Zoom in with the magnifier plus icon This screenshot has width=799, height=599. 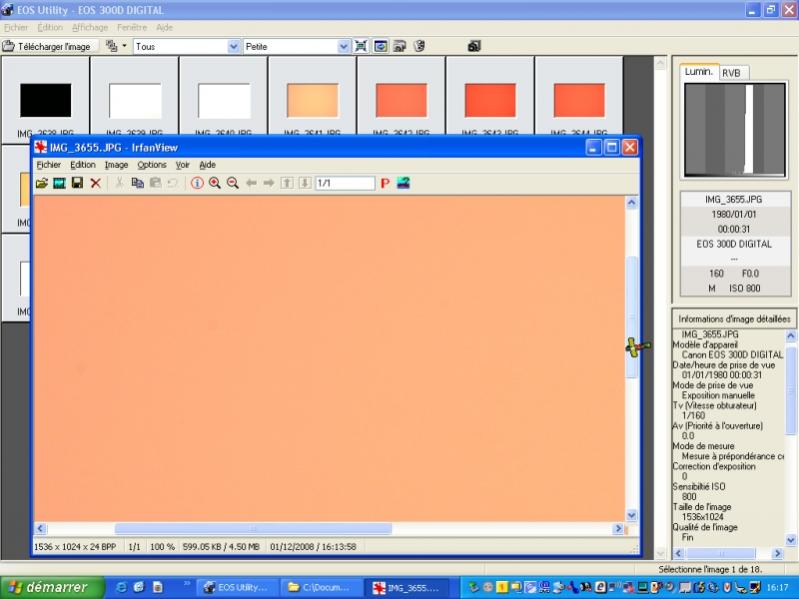215,183
